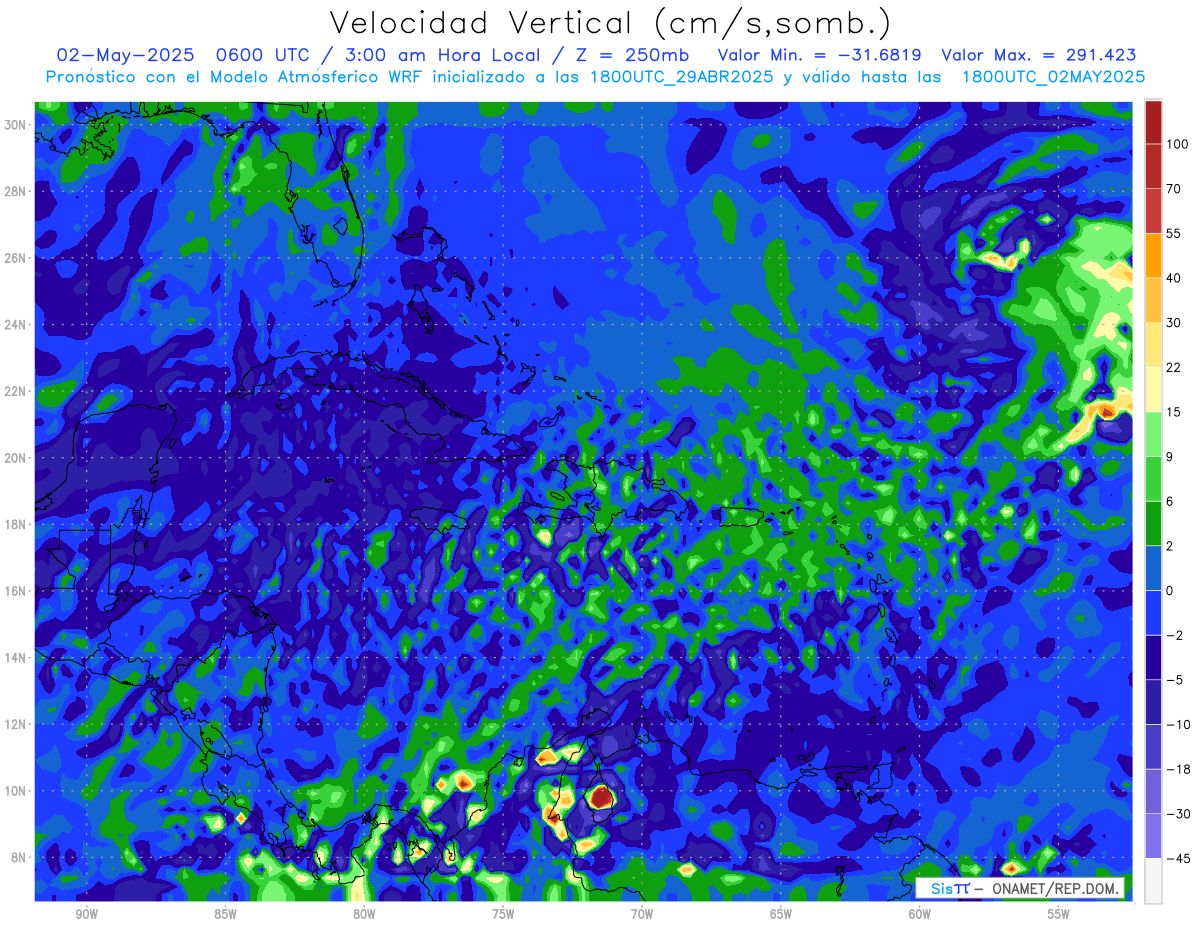Click the longitude label "80W"
The width and height of the screenshot is (1200, 927).
[x=364, y=914]
